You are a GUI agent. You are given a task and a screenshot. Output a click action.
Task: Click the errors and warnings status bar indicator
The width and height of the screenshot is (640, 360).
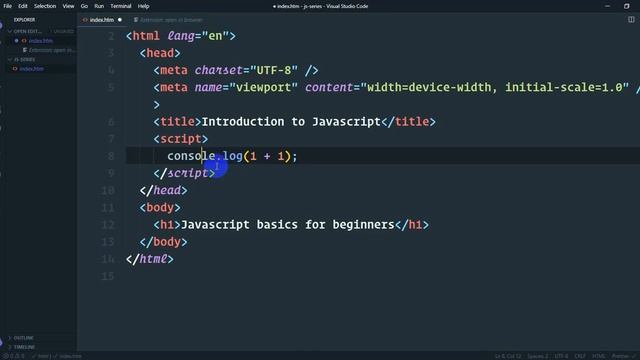pyautogui.click(x=15, y=356)
